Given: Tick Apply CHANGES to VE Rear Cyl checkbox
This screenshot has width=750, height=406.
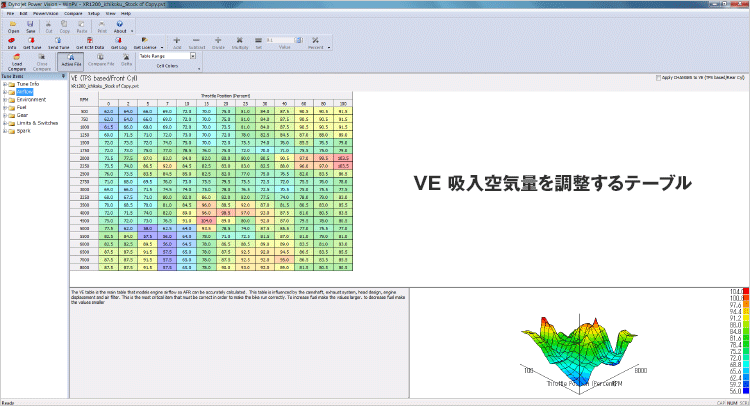Looking at the screenshot, I should pyautogui.click(x=659, y=77).
